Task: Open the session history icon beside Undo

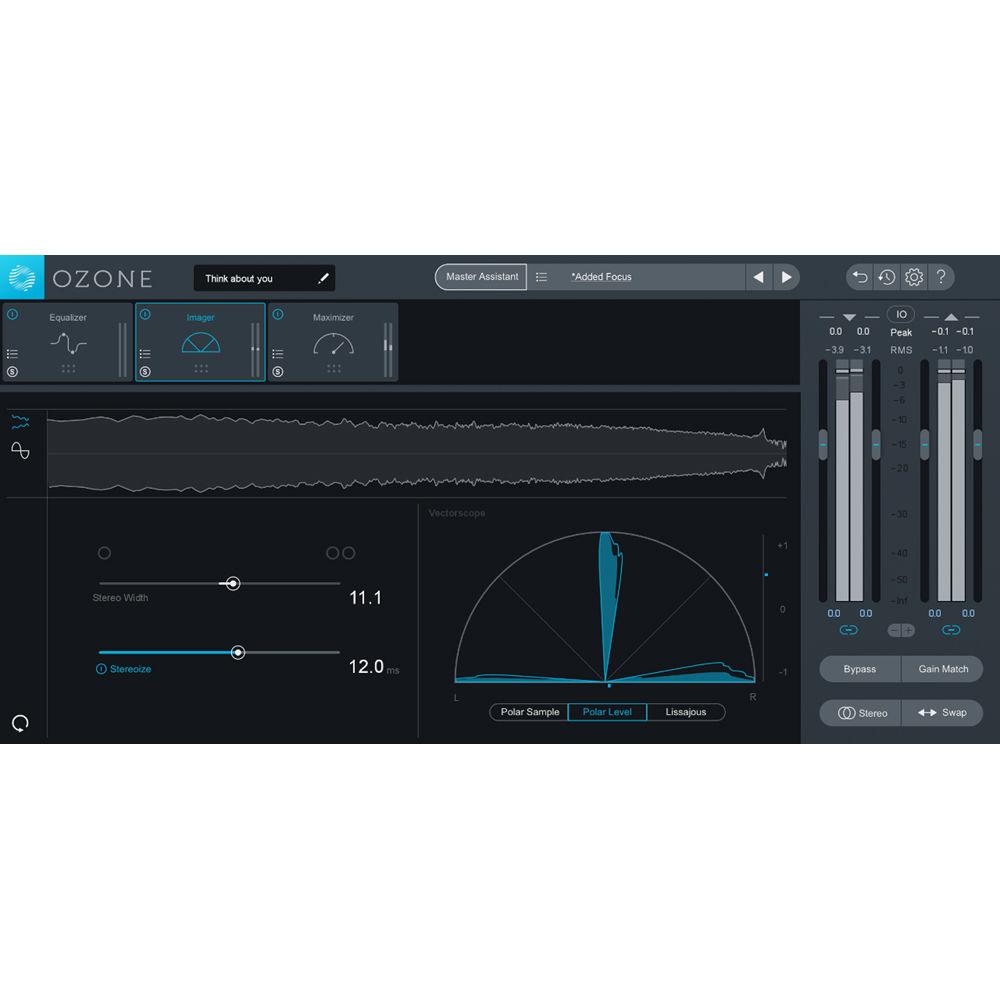Action: pyautogui.click(x=887, y=277)
